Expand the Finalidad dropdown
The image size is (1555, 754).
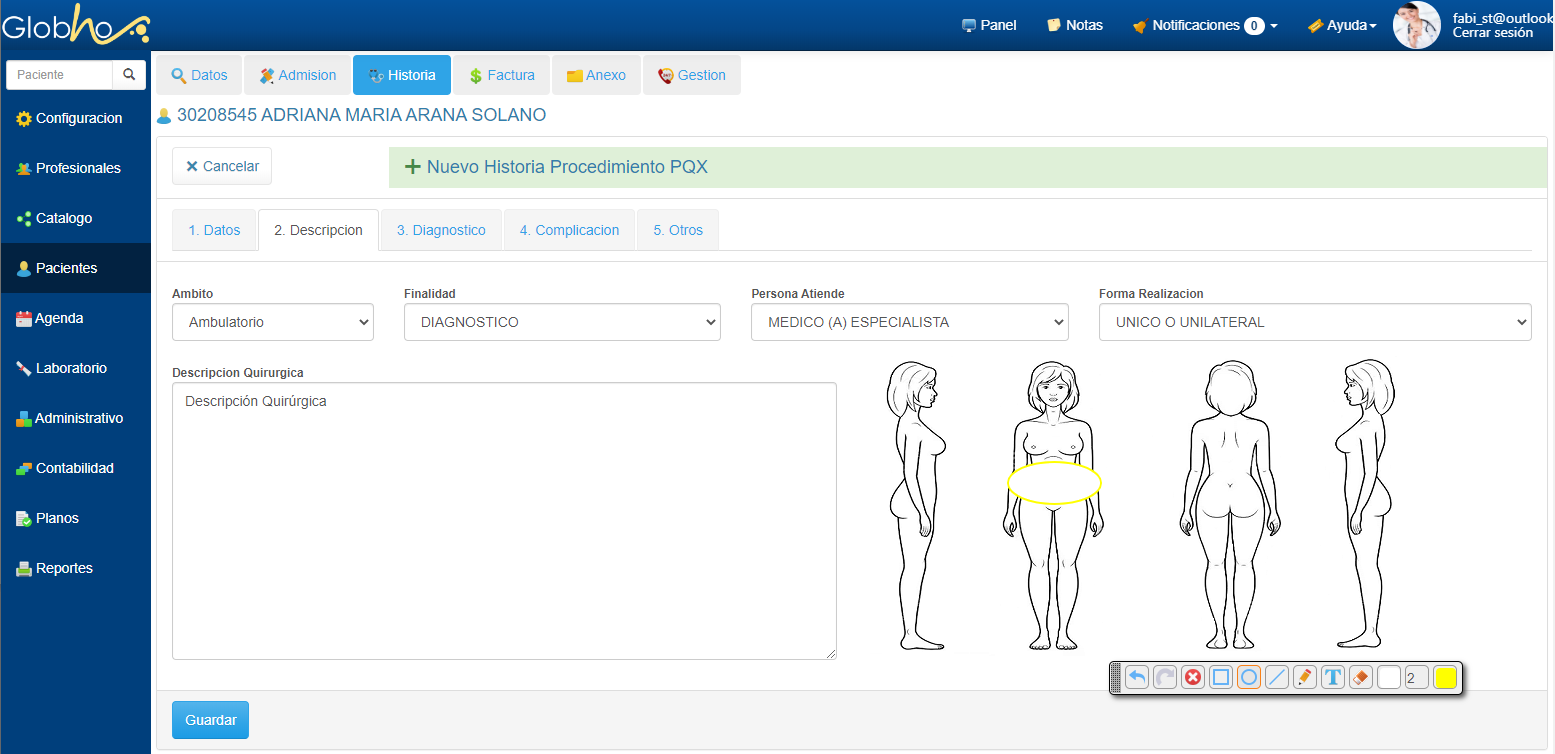coord(562,322)
